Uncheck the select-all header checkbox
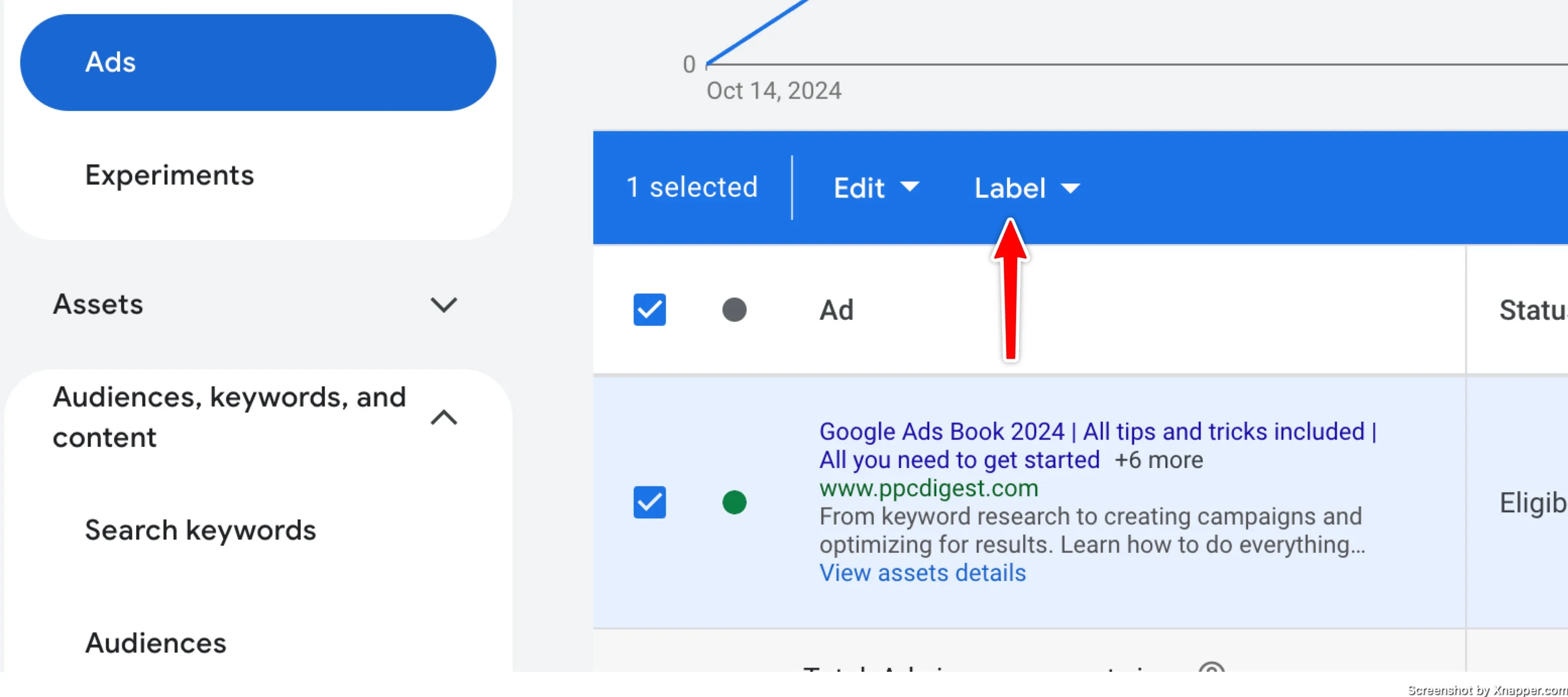Screen dimensions: 1568x697 [x=649, y=310]
